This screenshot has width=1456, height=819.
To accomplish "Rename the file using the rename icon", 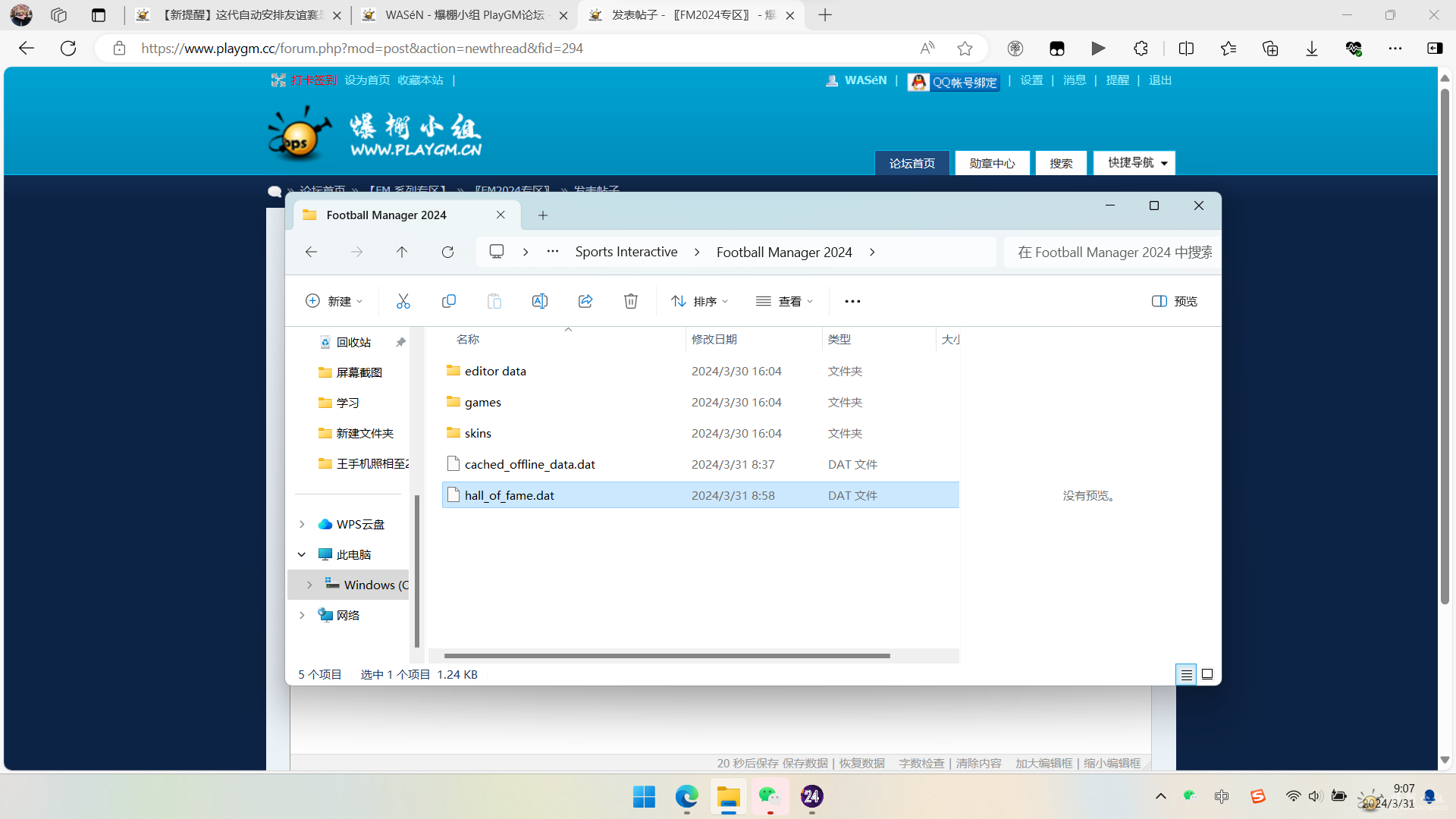I will pos(539,301).
